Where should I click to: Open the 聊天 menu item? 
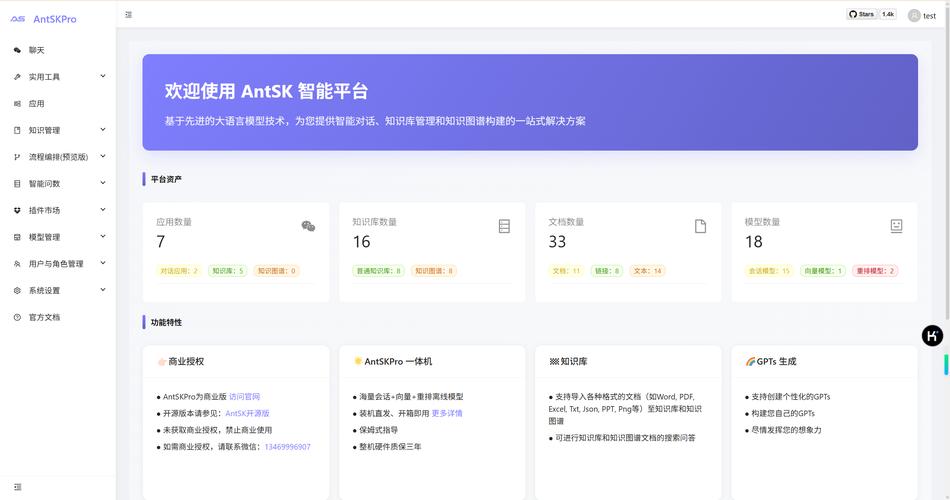click(36, 50)
